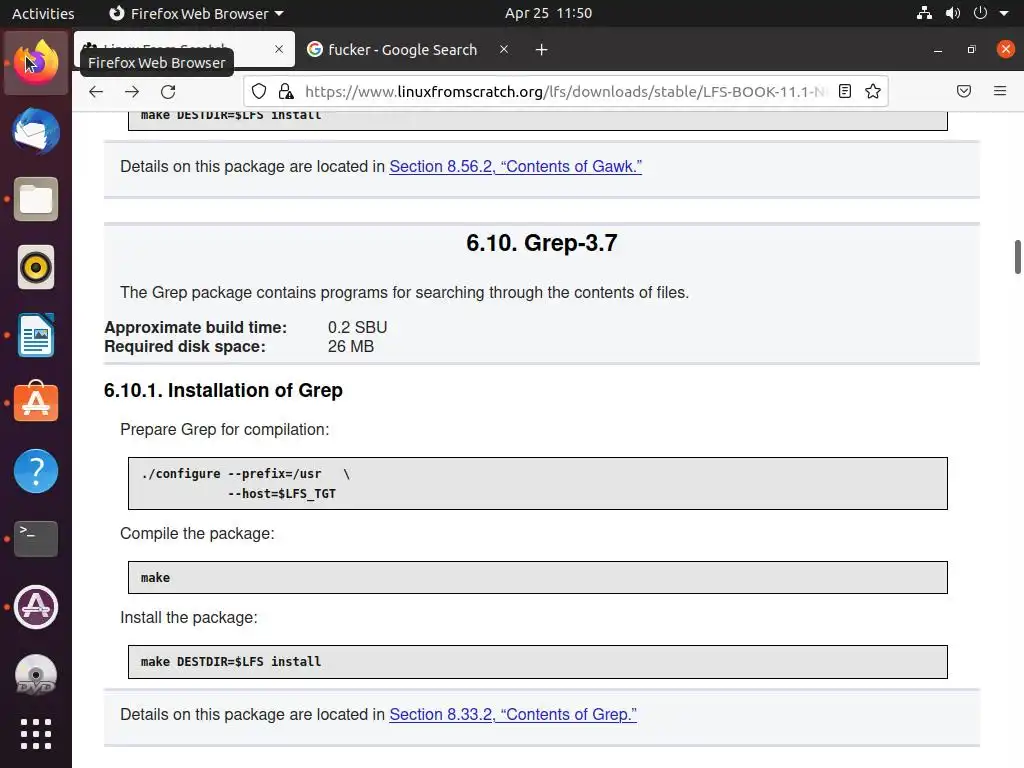
Task: Open the clock and calendar panel
Action: tap(548, 13)
